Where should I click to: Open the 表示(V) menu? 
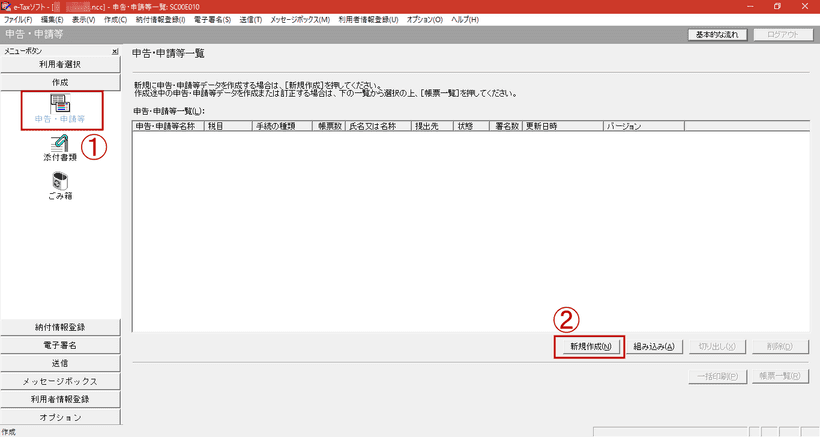click(84, 20)
